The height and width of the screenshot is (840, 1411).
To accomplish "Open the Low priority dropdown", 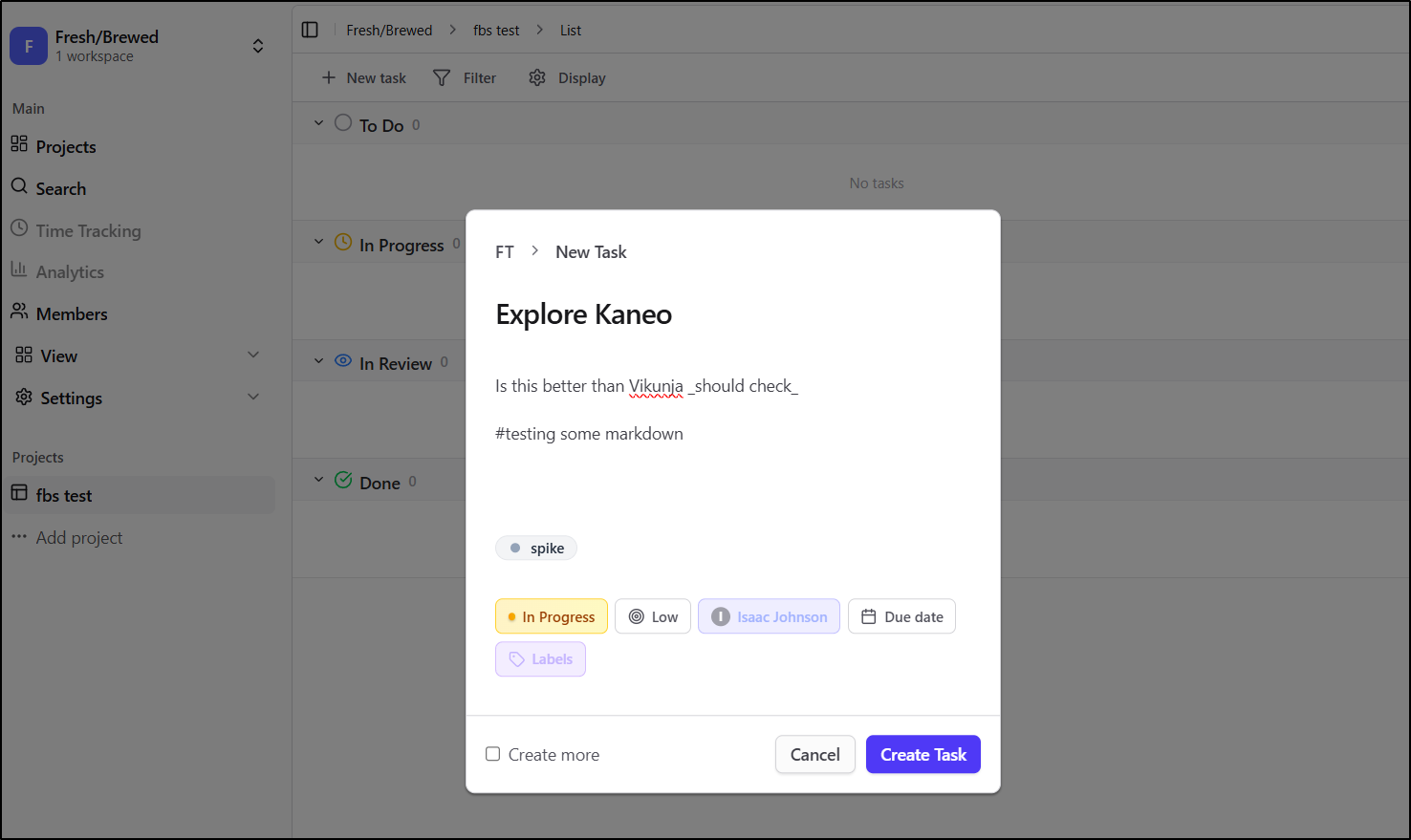I will (653, 616).
